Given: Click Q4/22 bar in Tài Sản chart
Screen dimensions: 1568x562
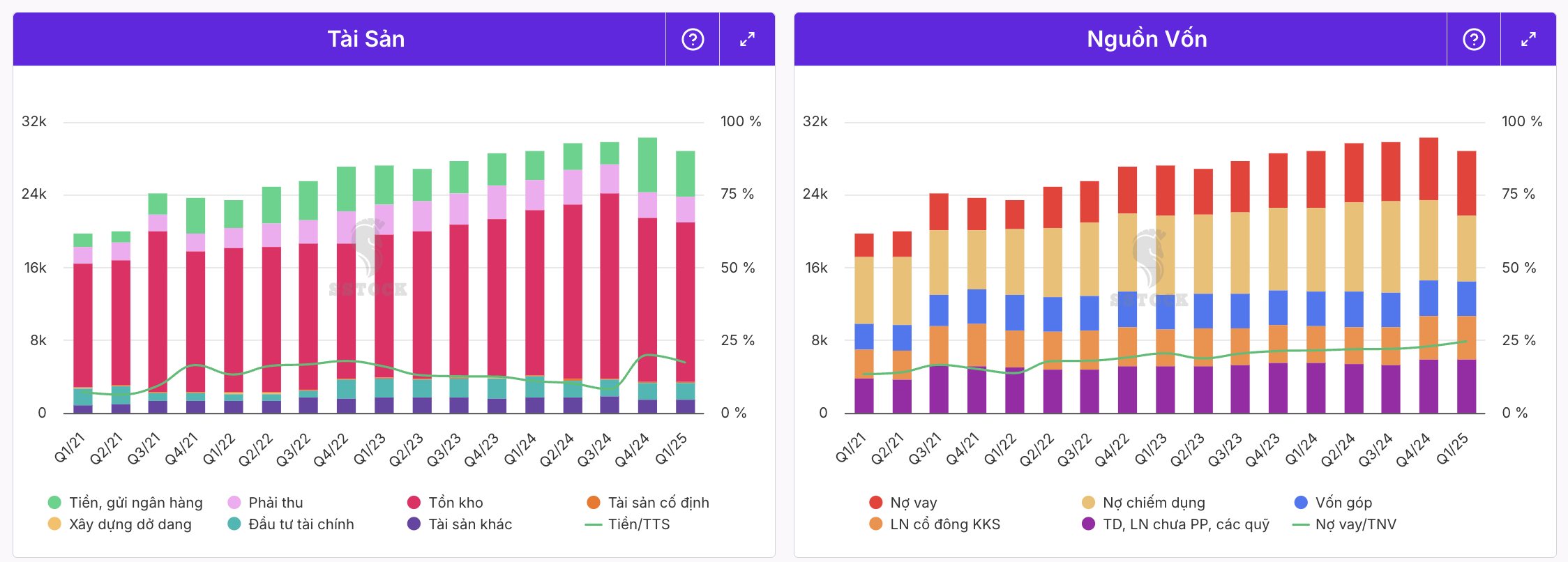Looking at the screenshot, I should [346, 289].
